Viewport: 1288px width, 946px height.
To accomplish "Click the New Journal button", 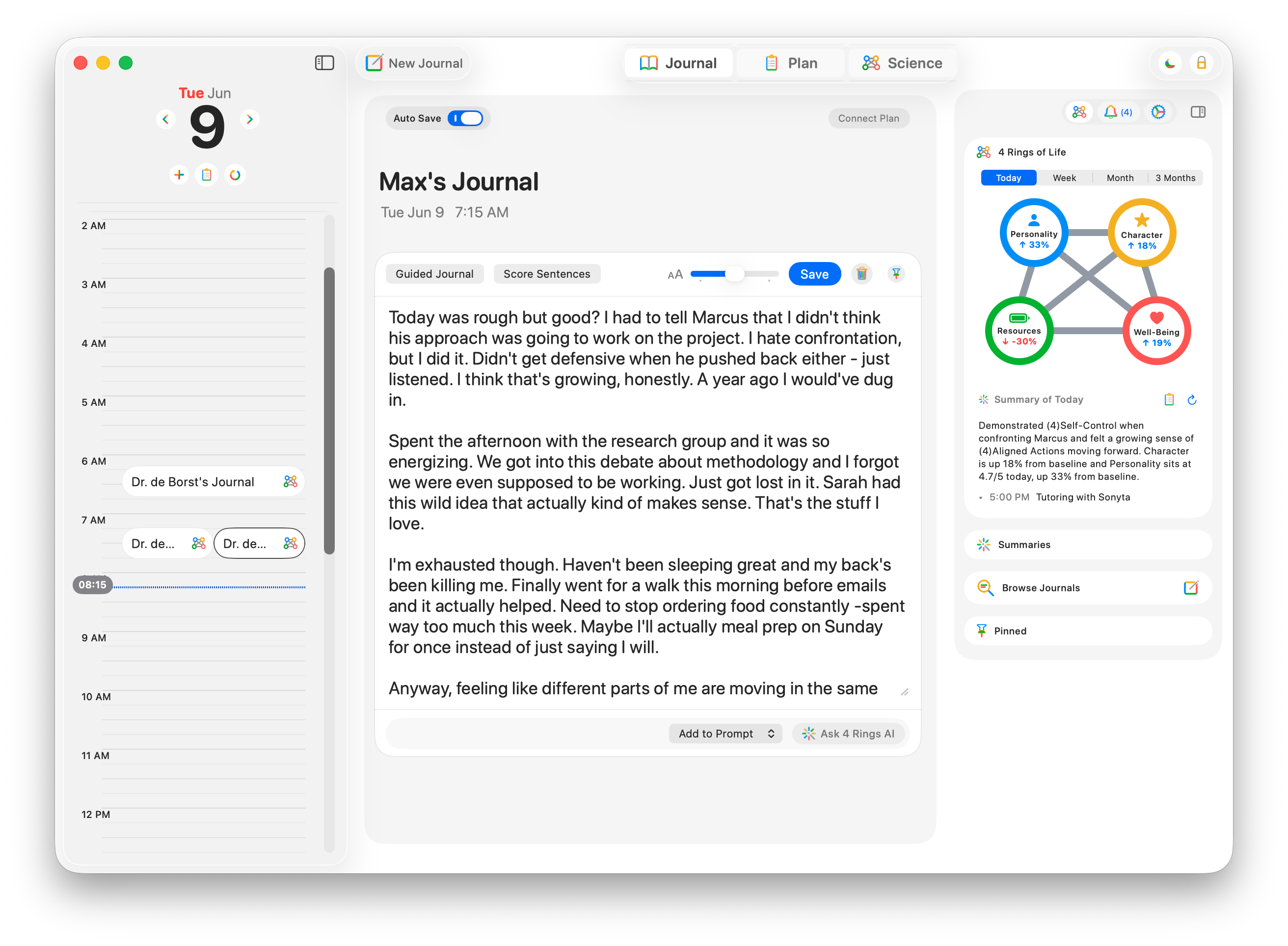I will click(413, 63).
